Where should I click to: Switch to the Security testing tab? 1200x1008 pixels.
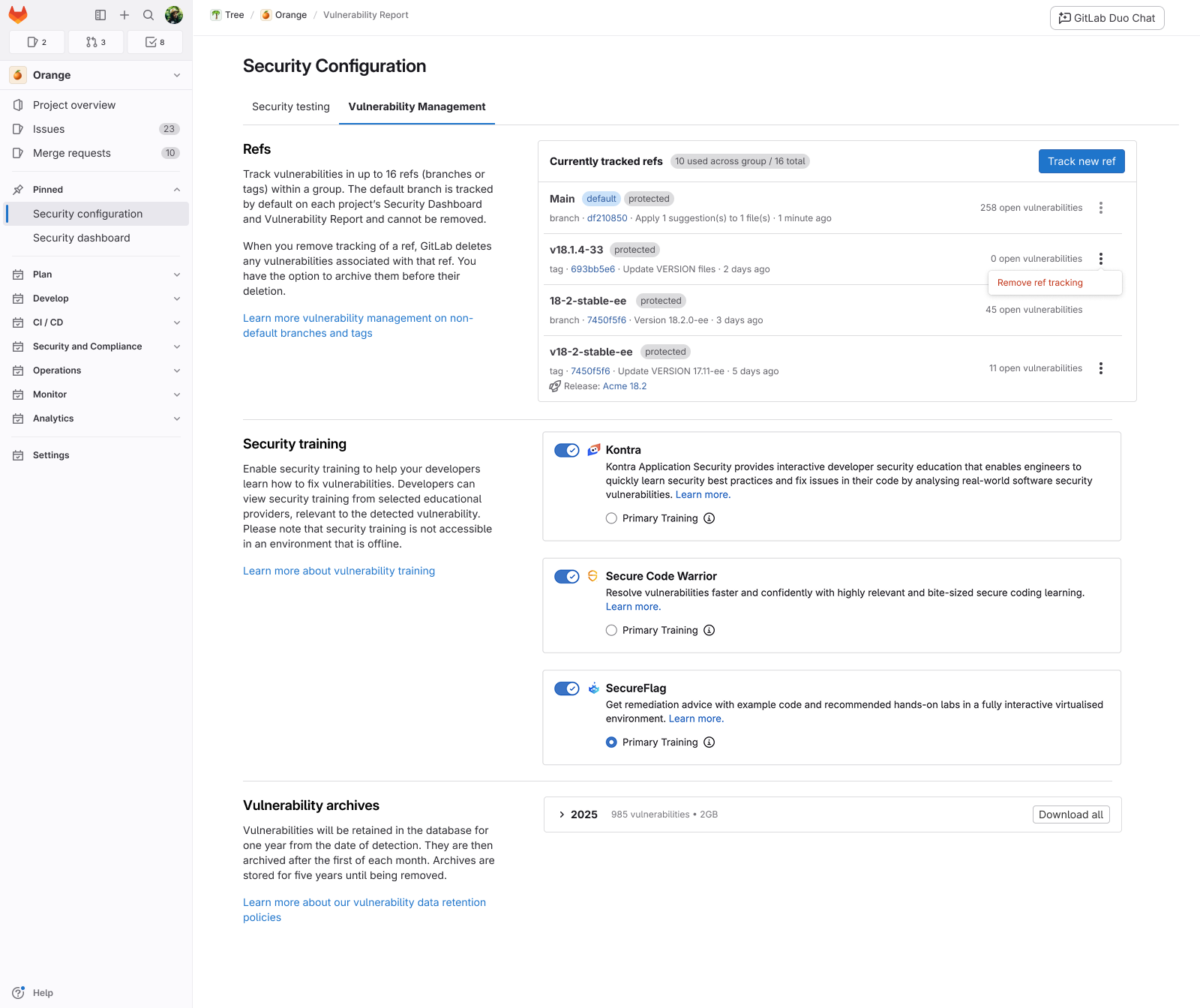click(x=291, y=106)
